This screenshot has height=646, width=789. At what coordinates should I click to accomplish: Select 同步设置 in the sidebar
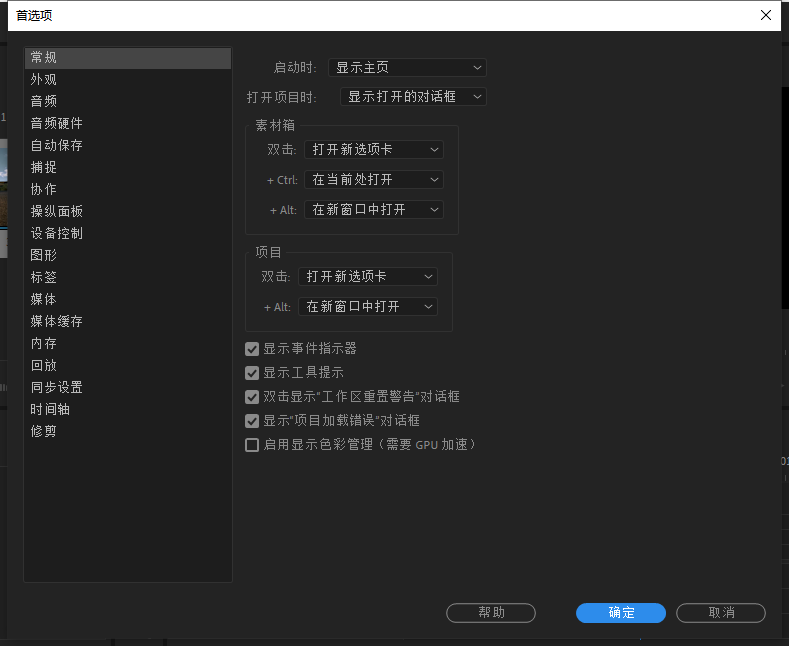[128, 387]
